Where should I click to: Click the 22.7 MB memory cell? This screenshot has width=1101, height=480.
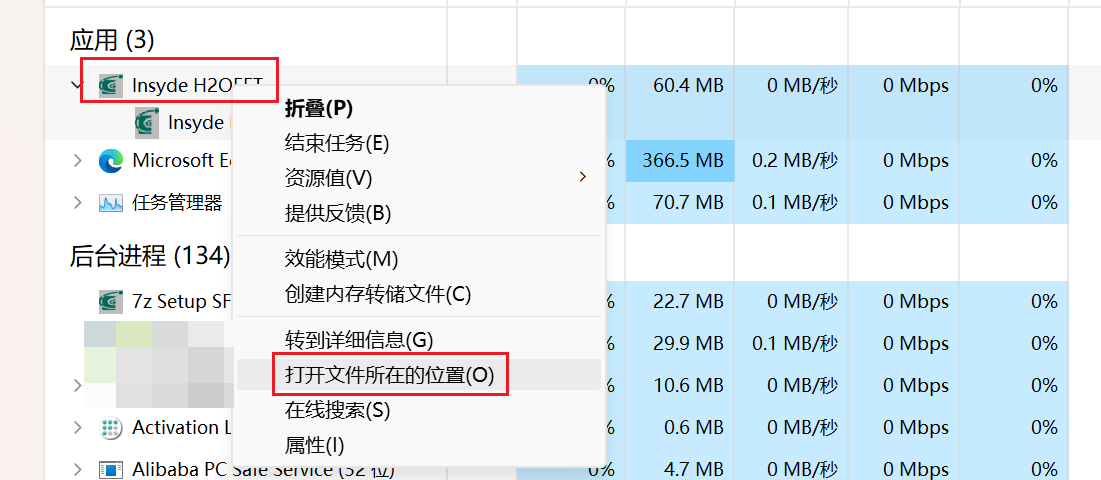click(x=680, y=302)
